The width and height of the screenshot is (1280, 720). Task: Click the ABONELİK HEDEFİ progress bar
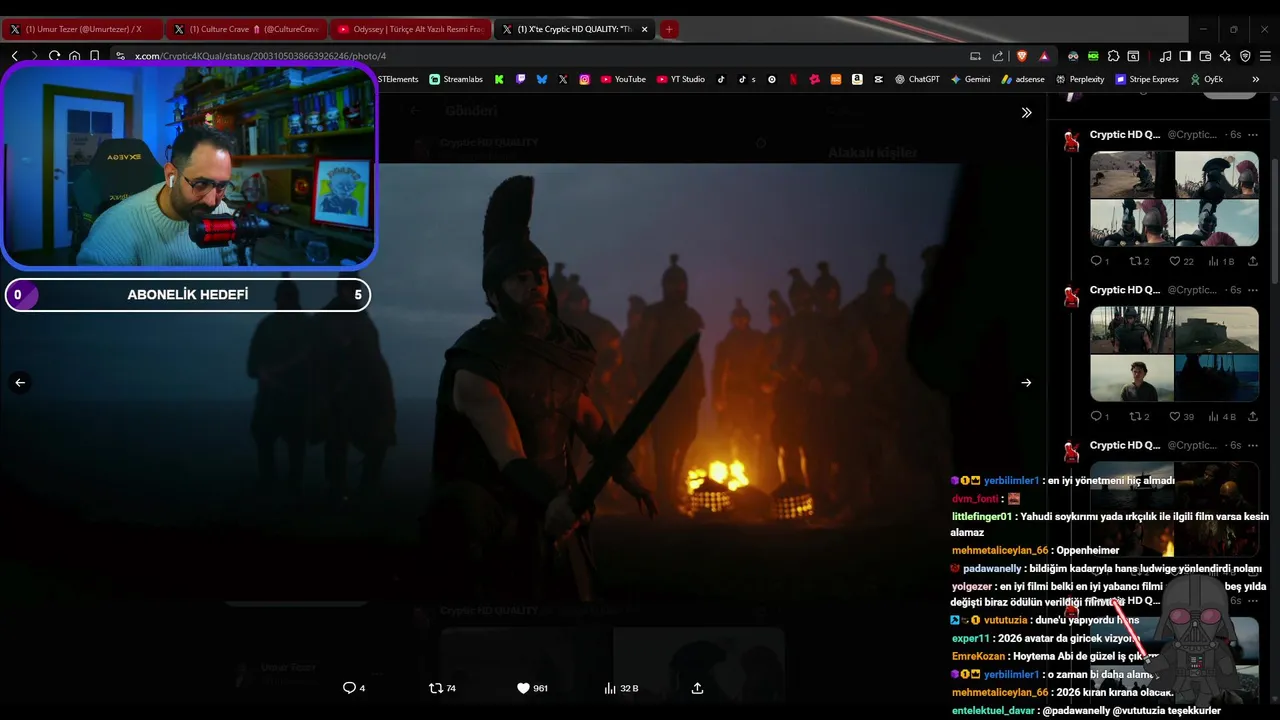(x=188, y=295)
